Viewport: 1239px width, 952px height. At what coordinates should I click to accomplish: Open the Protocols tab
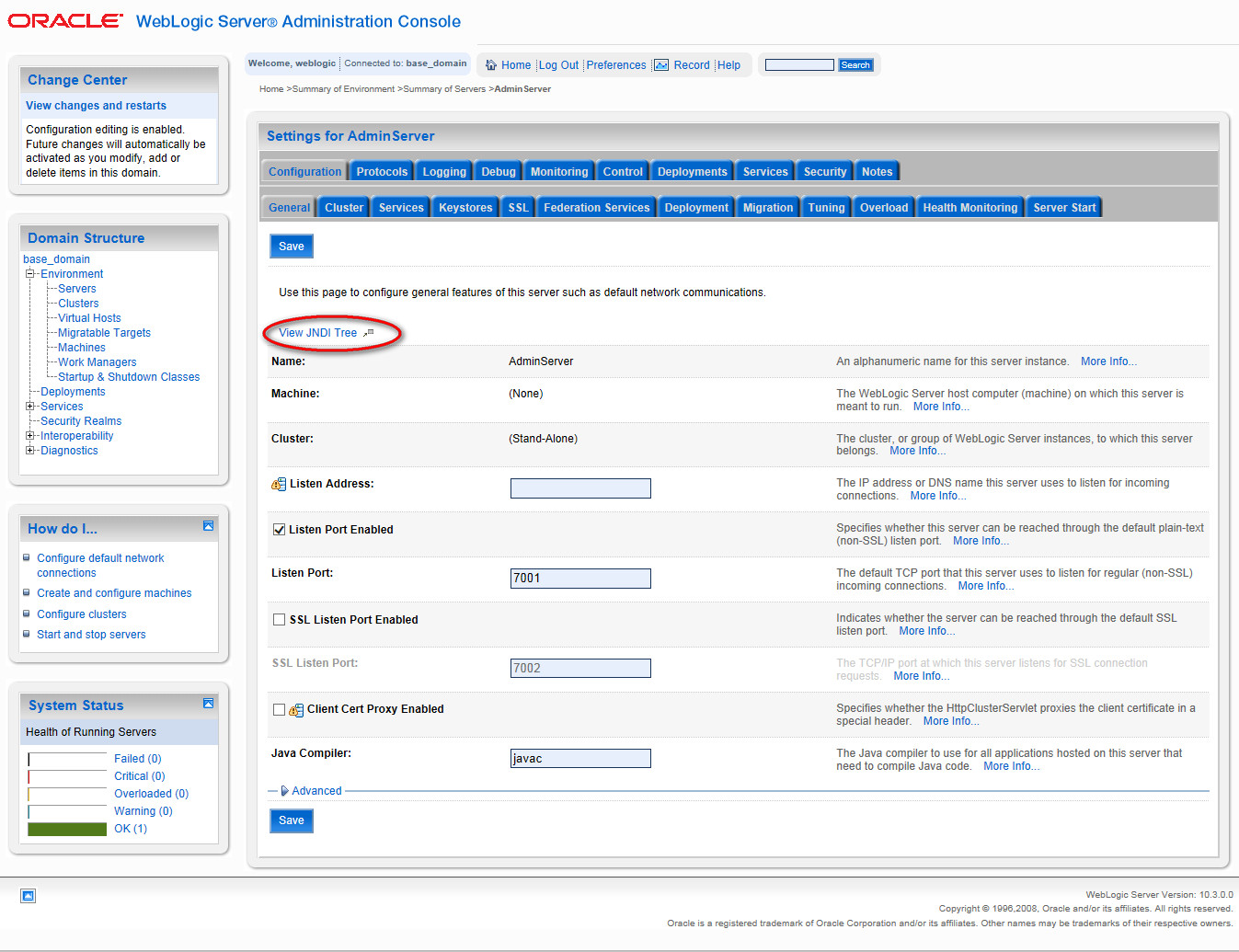click(x=382, y=172)
